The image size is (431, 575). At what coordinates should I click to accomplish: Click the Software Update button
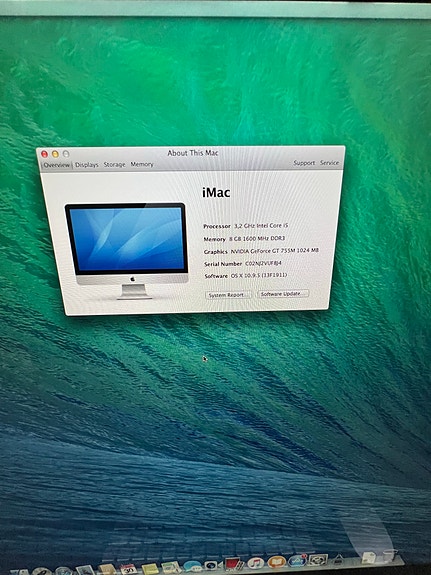283,294
